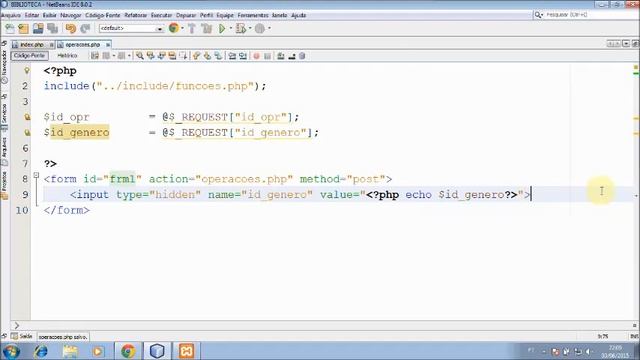
Task: Click the Uncomment icon in editor toolbar
Action: 291,56
